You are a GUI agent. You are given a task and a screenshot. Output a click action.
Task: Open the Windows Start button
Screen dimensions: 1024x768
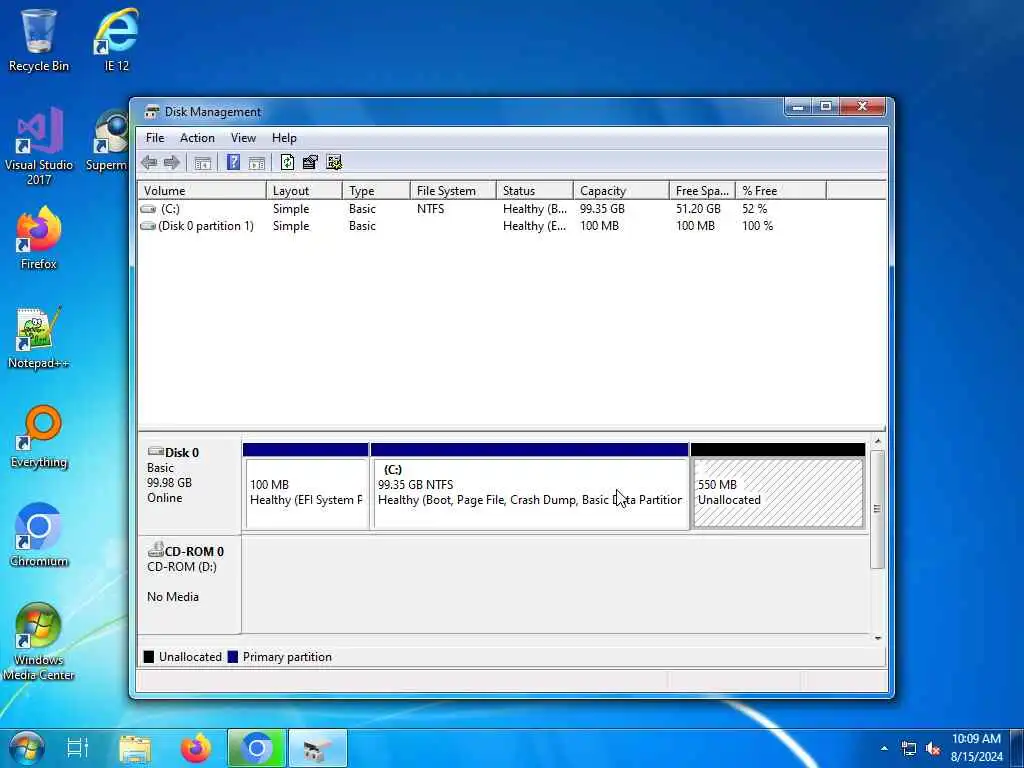26,748
